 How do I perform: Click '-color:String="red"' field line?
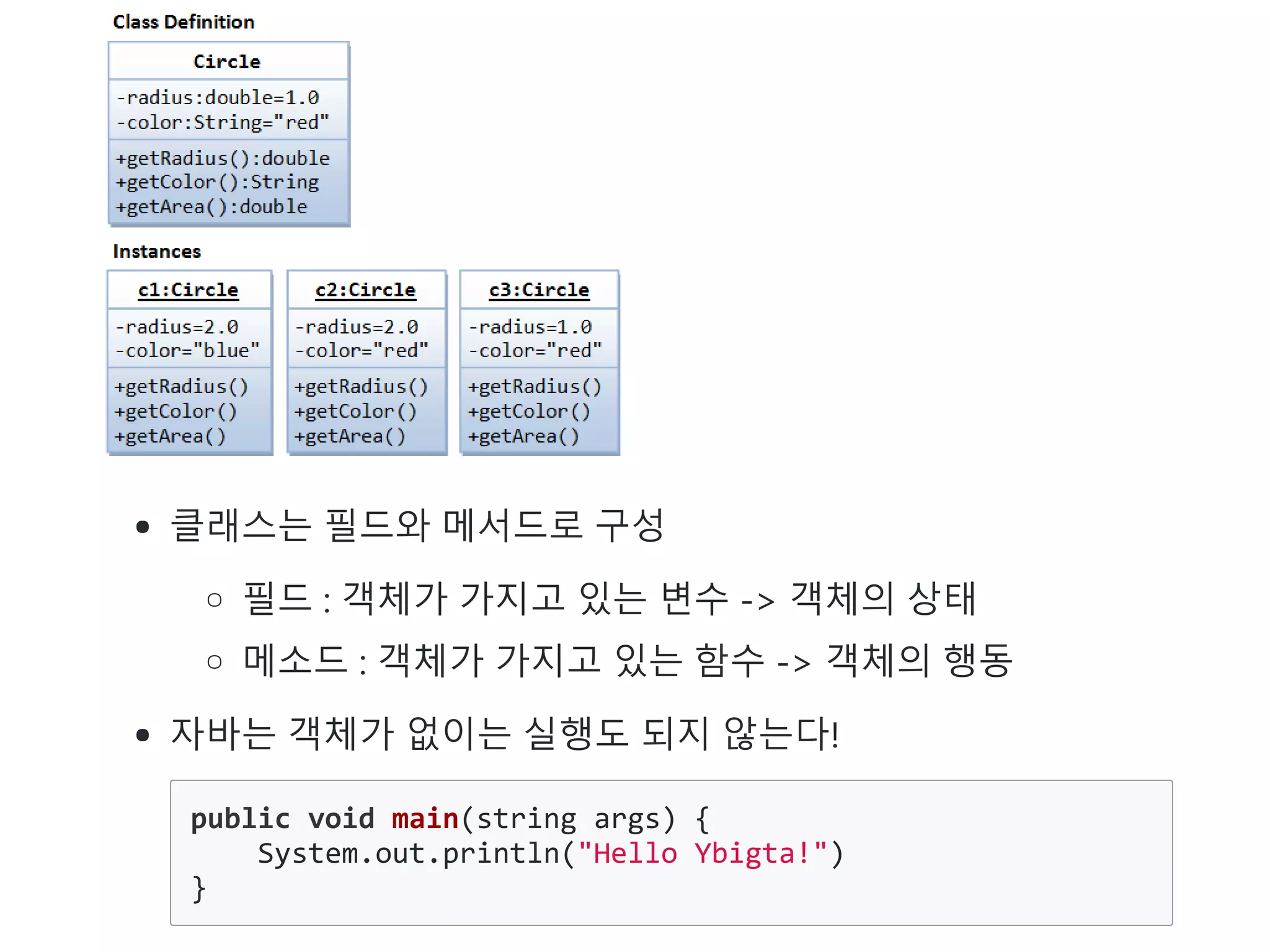click(x=222, y=122)
